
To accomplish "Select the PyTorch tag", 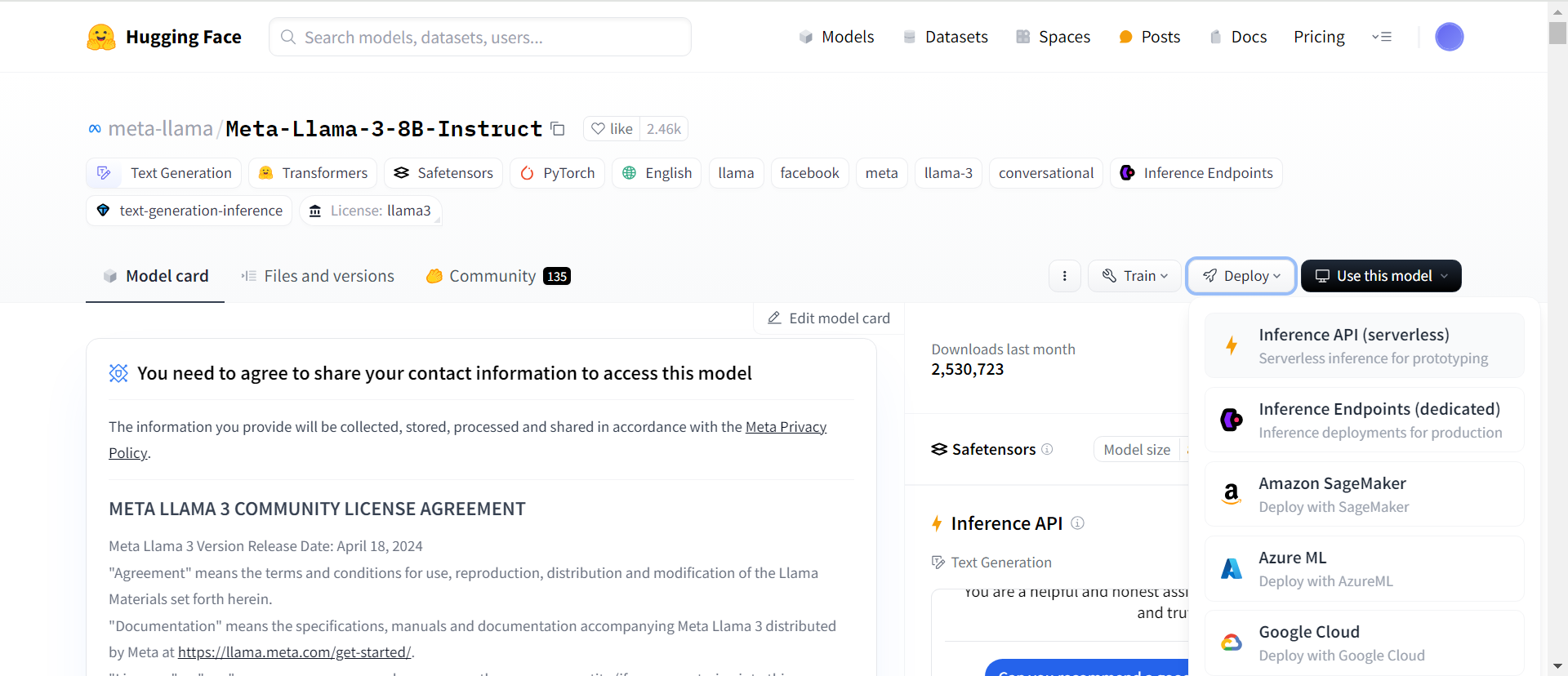I will click(x=557, y=173).
